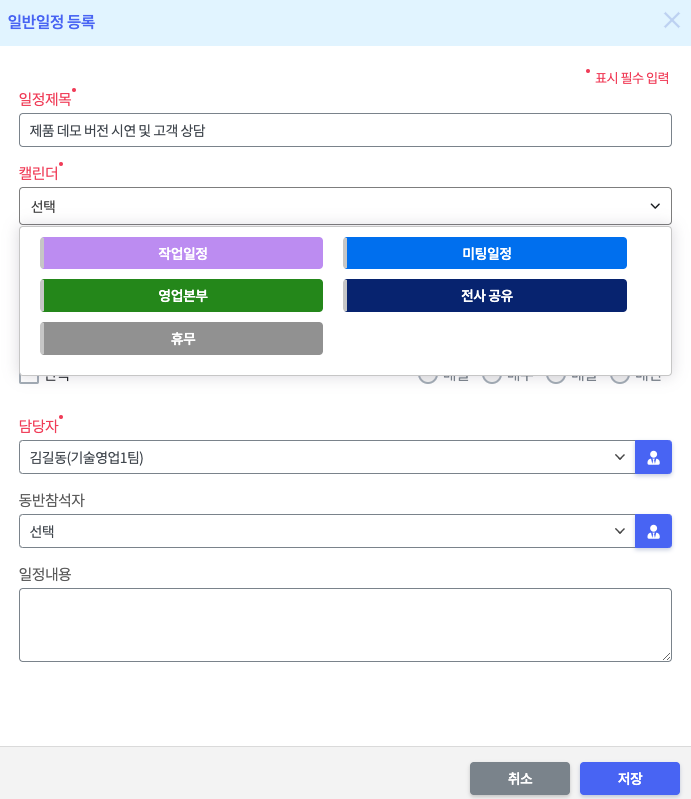Select the second of the four repeat radio buttons
The height and width of the screenshot is (799, 691).
(x=492, y=377)
